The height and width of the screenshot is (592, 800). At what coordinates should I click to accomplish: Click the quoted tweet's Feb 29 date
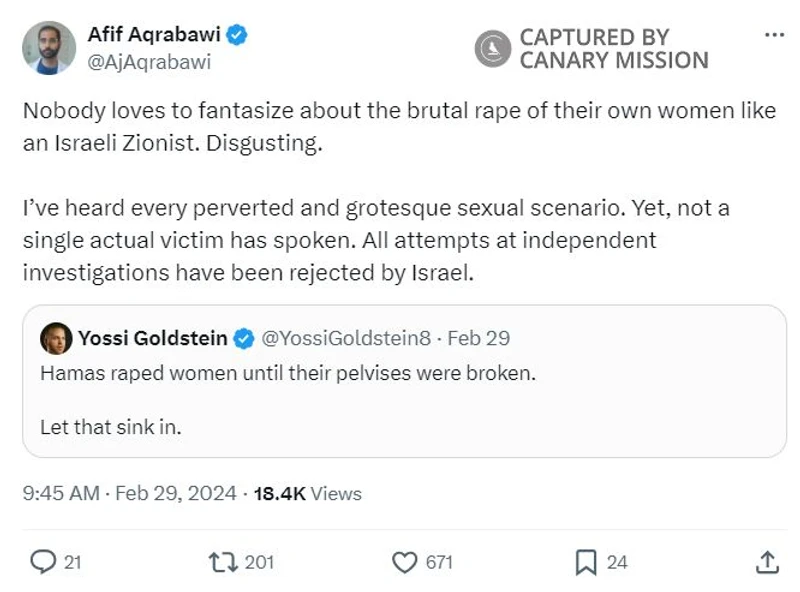479,339
